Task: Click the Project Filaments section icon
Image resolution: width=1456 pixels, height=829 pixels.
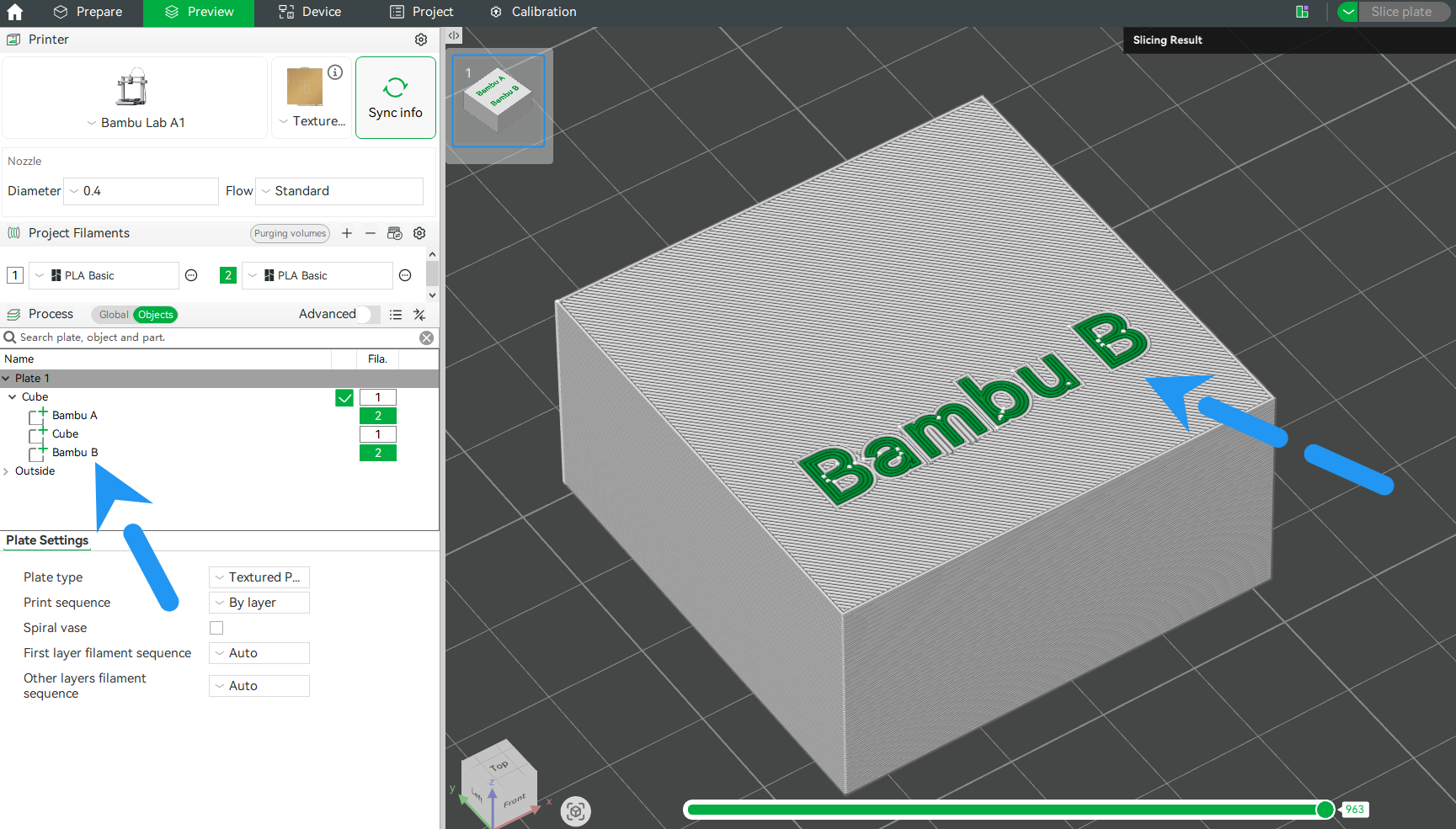Action: 13,233
